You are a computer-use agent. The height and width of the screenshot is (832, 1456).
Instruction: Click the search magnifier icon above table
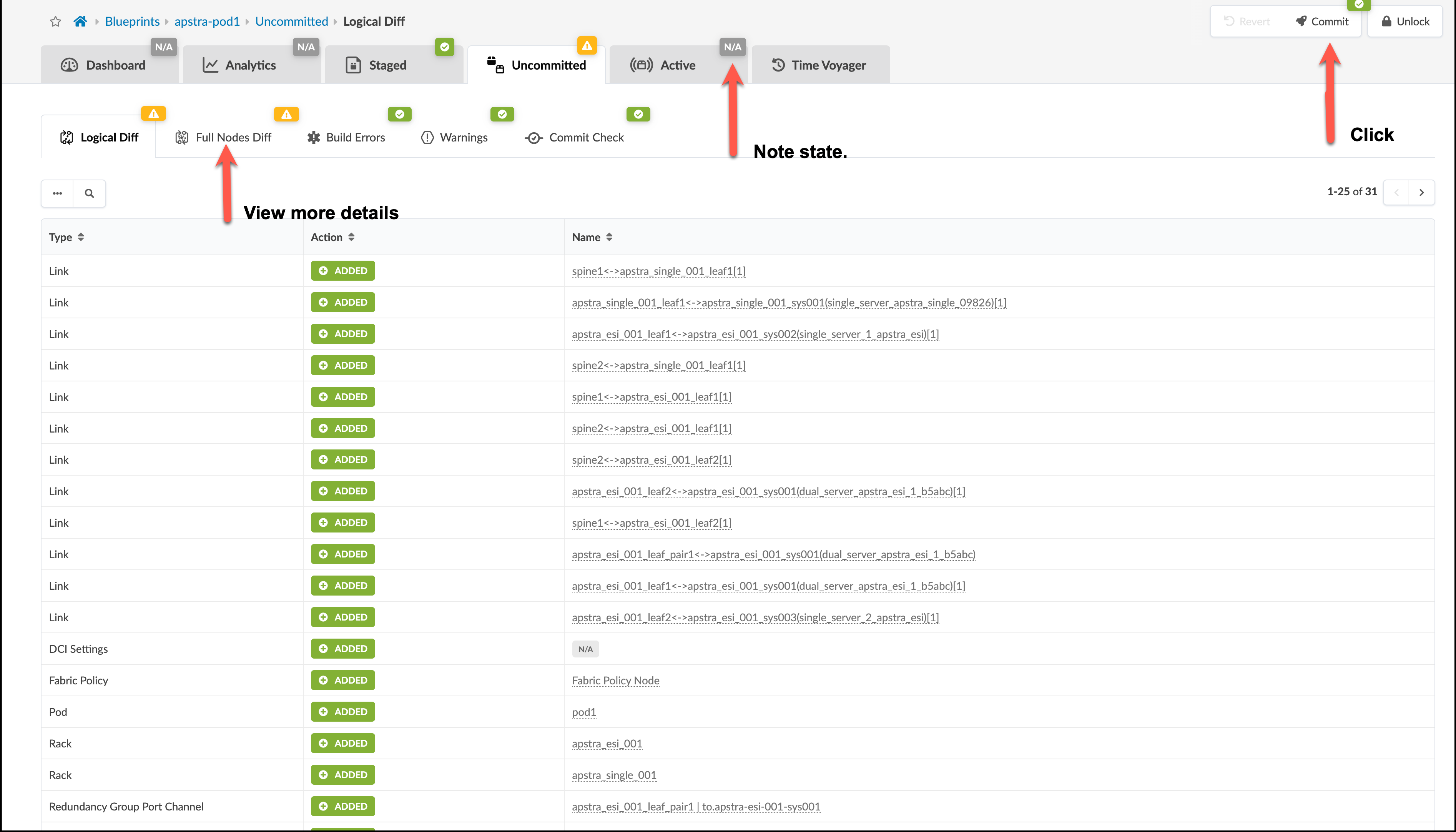[89, 193]
